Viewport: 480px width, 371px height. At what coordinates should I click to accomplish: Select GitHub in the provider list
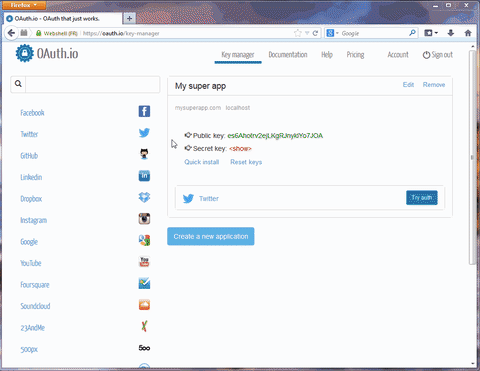(29, 156)
